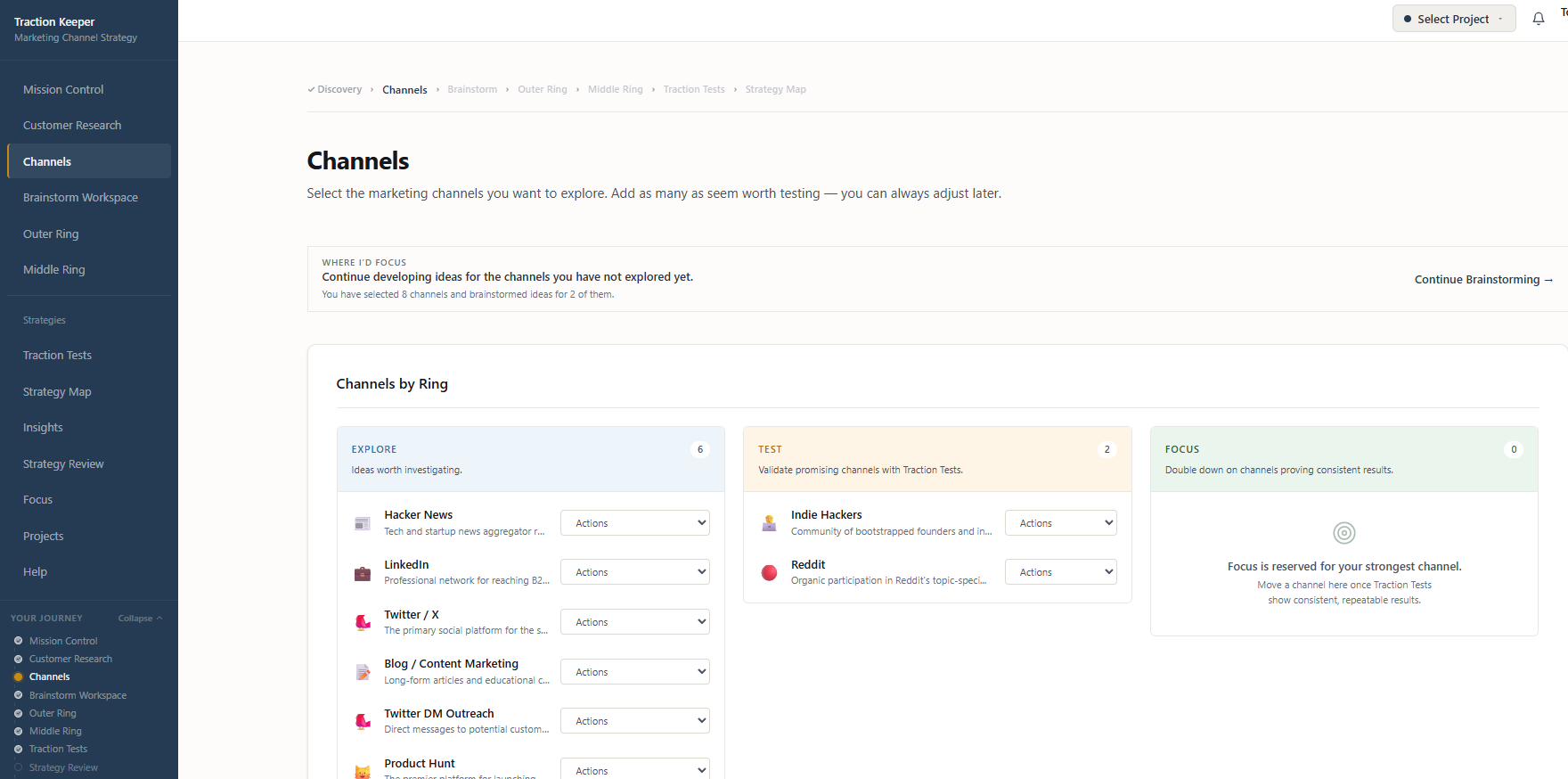Image resolution: width=1568 pixels, height=779 pixels.
Task: Click Mission Control journey step dot
Action: (x=18, y=641)
